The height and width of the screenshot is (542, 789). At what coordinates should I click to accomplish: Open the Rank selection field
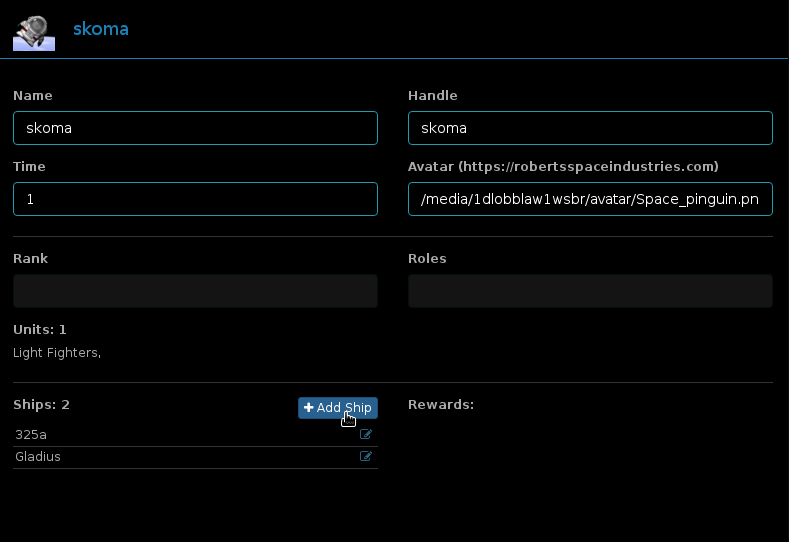[x=195, y=291]
